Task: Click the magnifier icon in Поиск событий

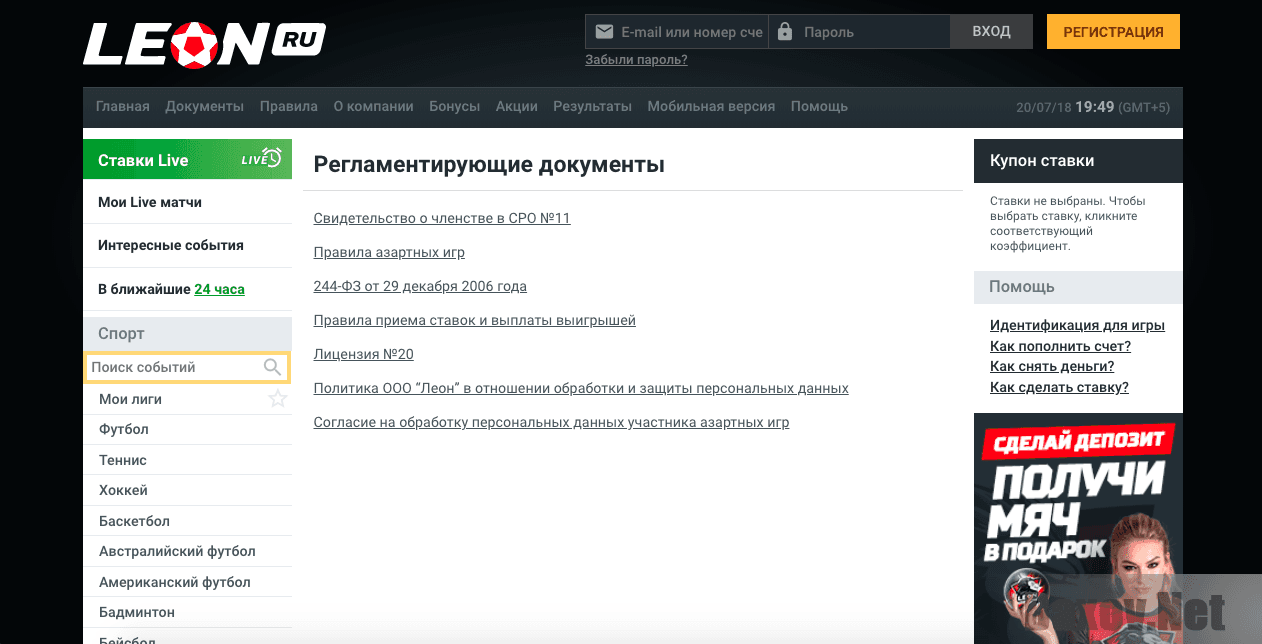Action: (272, 367)
